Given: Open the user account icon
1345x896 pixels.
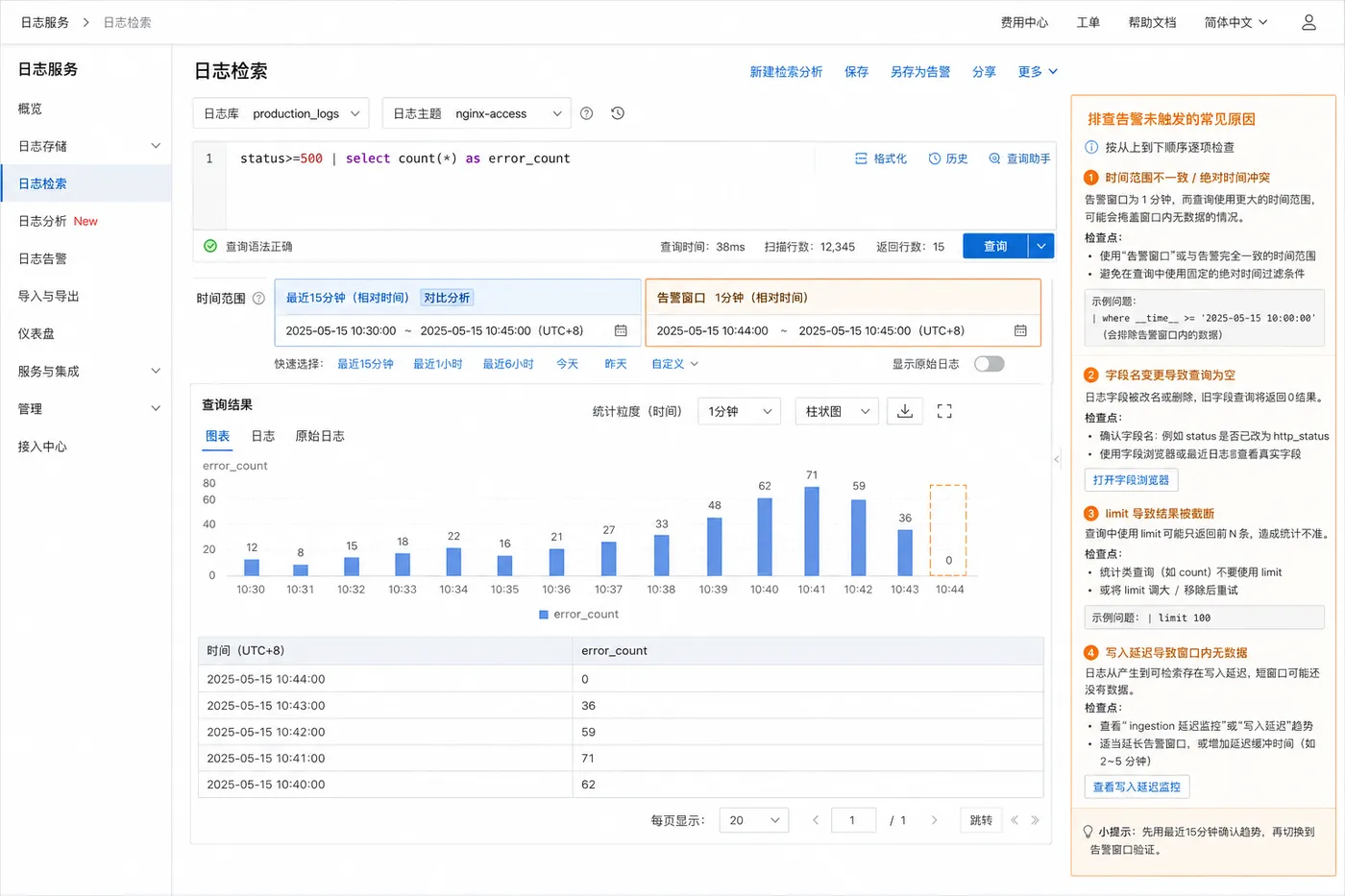Looking at the screenshot, I should point(1308,22).
